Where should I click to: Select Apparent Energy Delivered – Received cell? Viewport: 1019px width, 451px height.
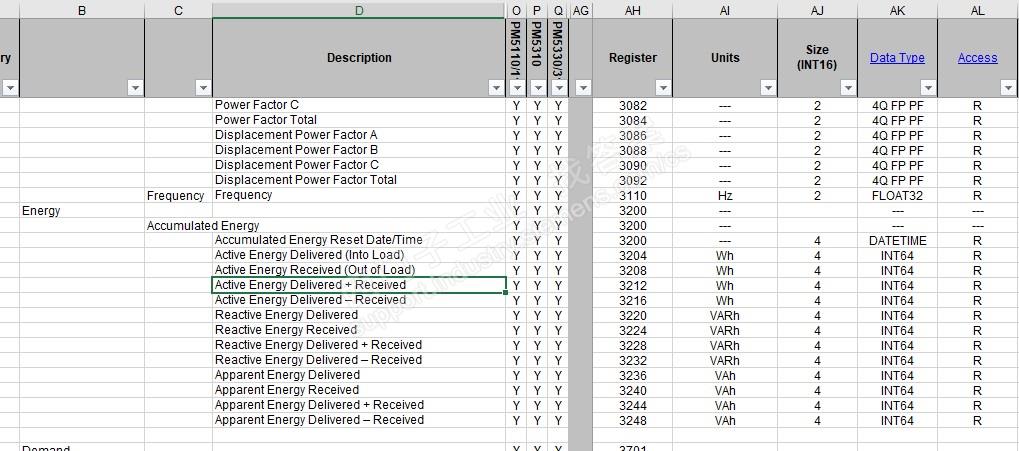[359, 420]
